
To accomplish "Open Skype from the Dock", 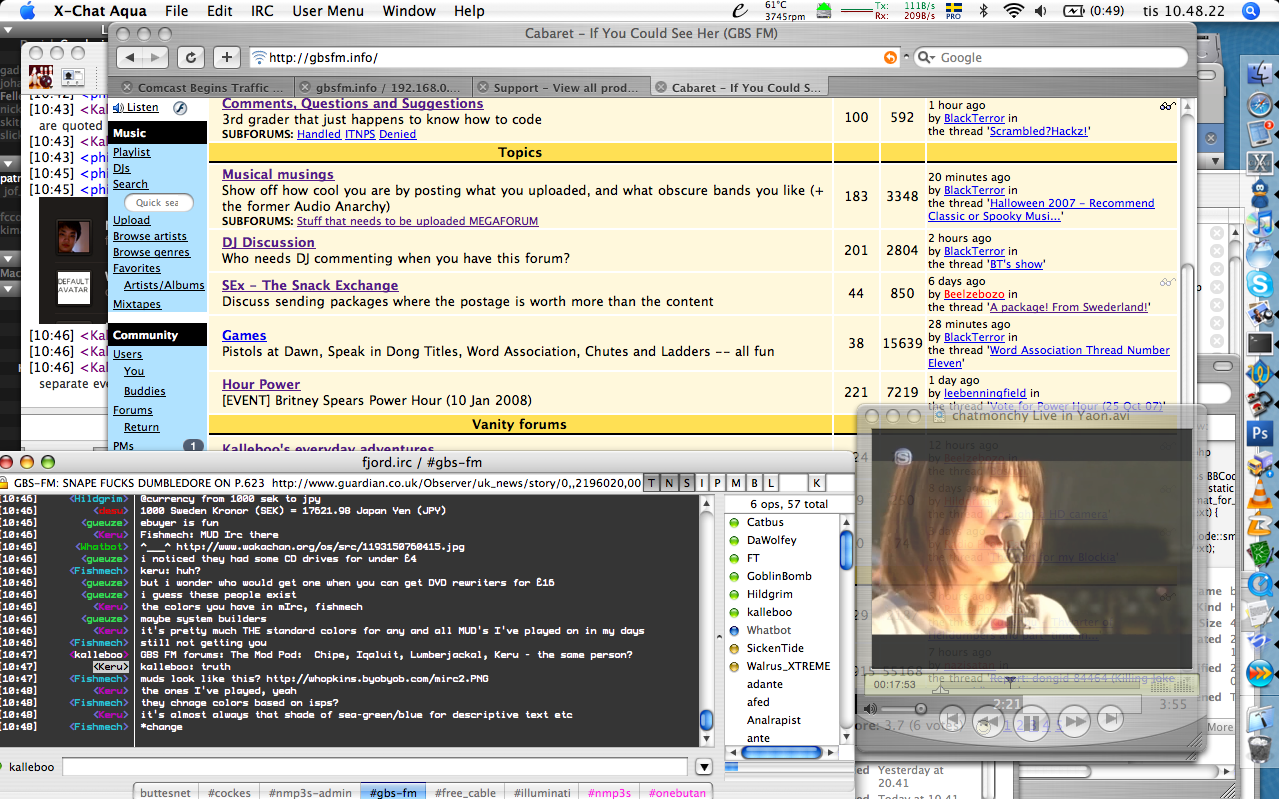I will [x=1259, y=283].
